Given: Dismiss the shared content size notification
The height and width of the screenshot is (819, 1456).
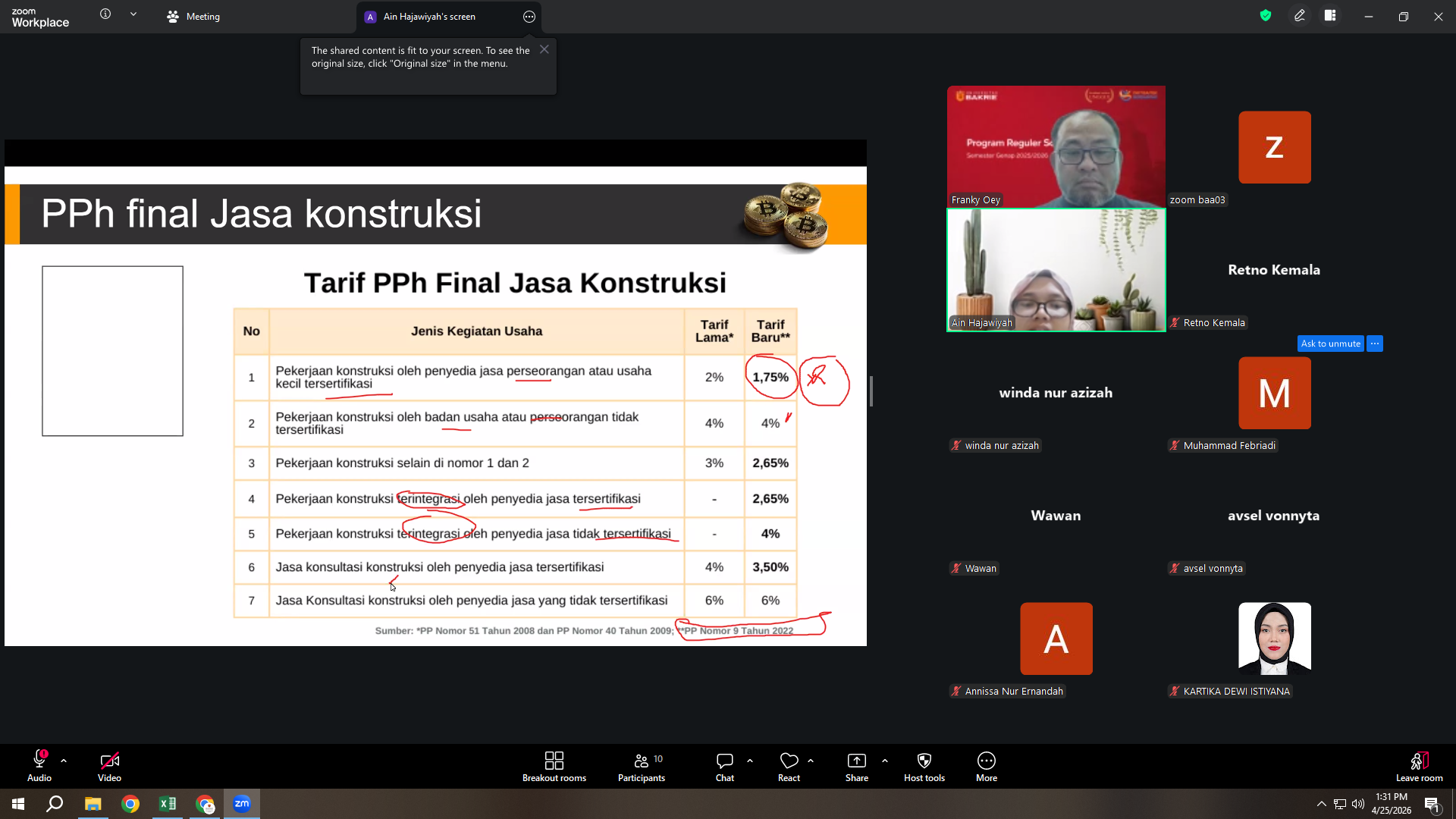Looking at the screenshot, I should pos(544,49).
